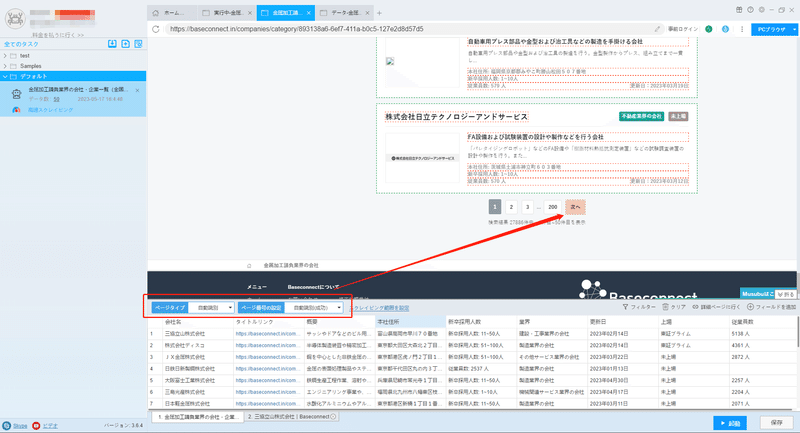Viewport: 800px width, 433px height.
Task: Click the 次へ pagination button
Action: point(575,207)
